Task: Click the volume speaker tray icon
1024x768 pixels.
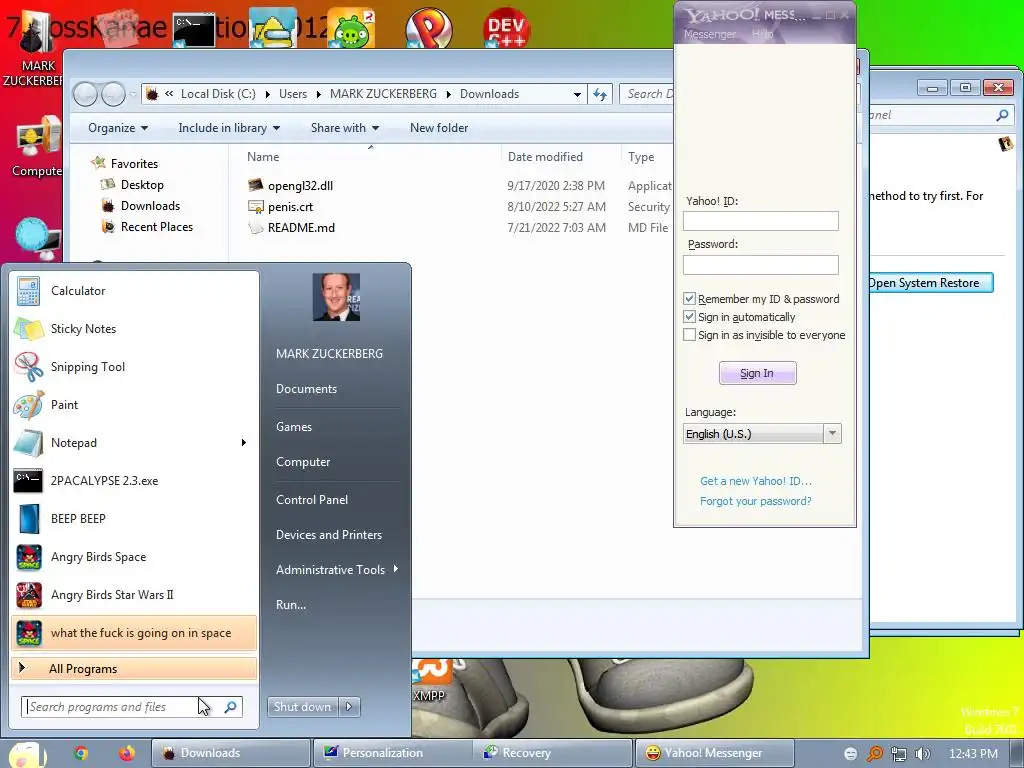Action: coord(922,754)
